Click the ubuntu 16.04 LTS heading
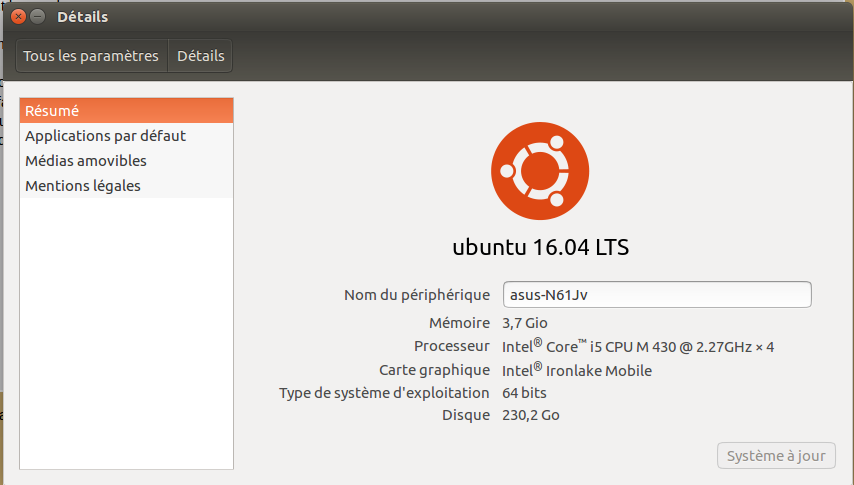This screenshot has width=854, height=485. pyautogui.click(x=541, y=247)
